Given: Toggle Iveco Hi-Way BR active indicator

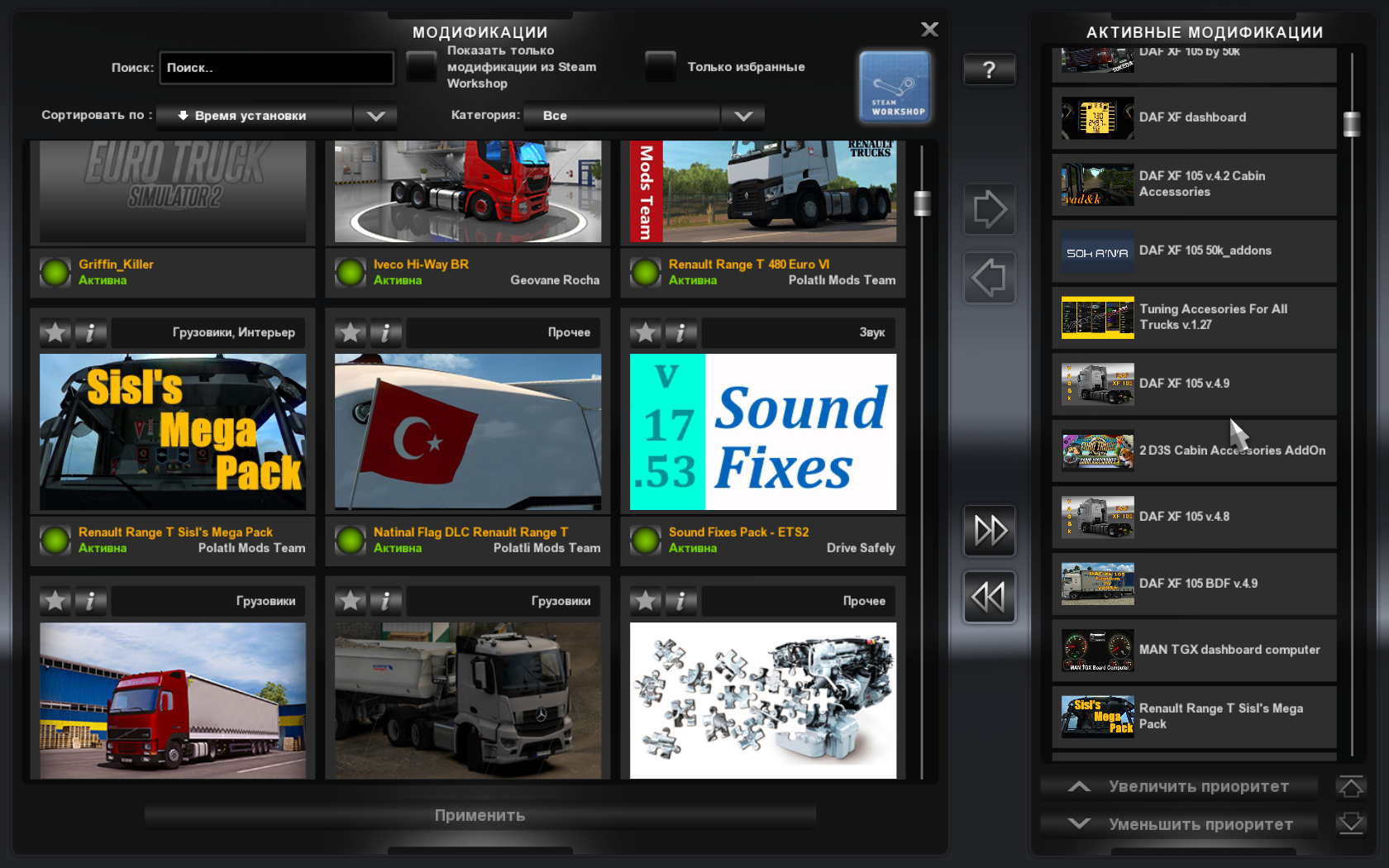Looking at the screenshot, I should pyautogui.click(x=351, y=272).
